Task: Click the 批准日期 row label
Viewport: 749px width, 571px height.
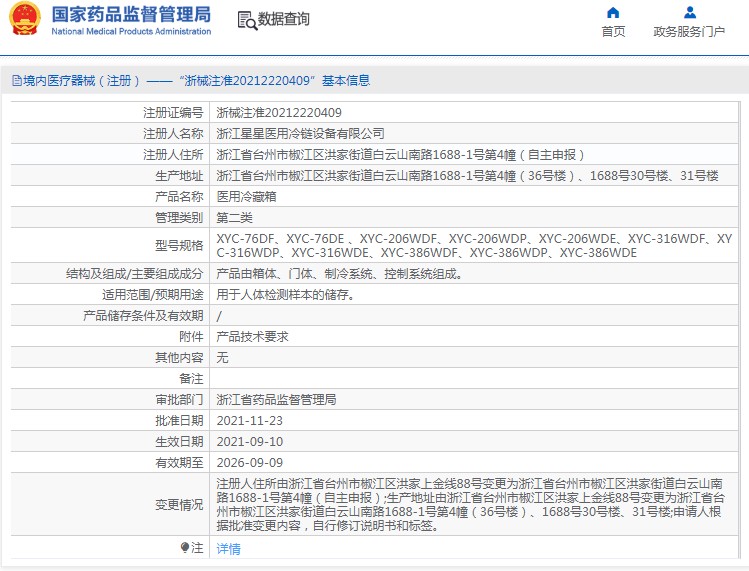Action: pyautogui.click(x=179, y=421)
